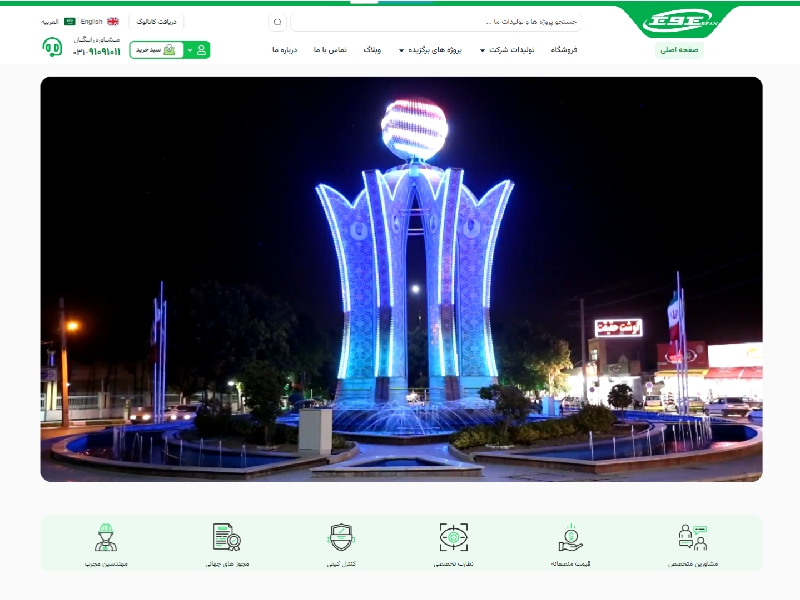Click the قیمت منصفانه label
The width and height of the screenshot is (800, 600).
tap(570, 564)
